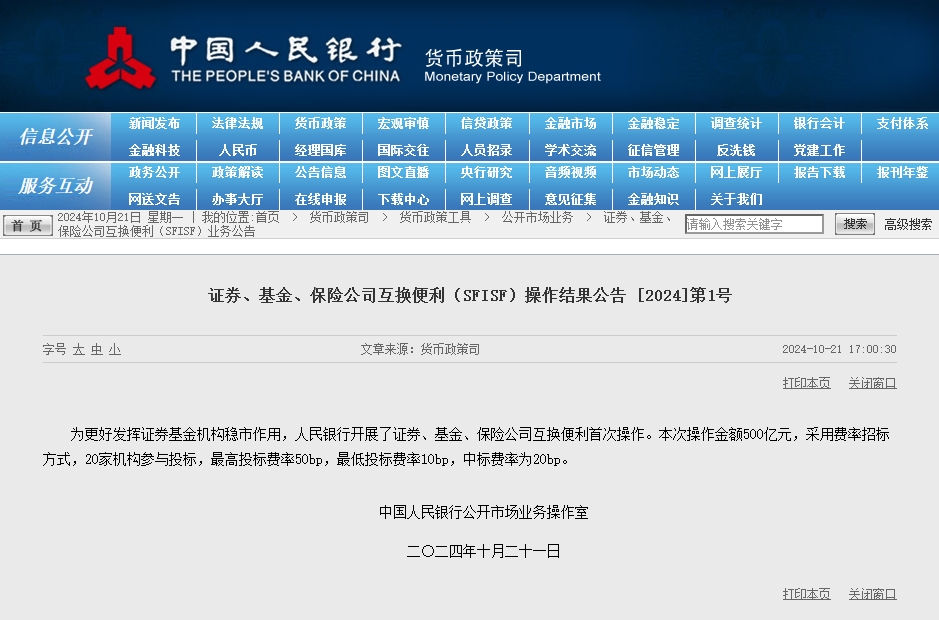939x620 pixels.
Task: Open the 金融市场 menu item
Action: coord(570,123)
